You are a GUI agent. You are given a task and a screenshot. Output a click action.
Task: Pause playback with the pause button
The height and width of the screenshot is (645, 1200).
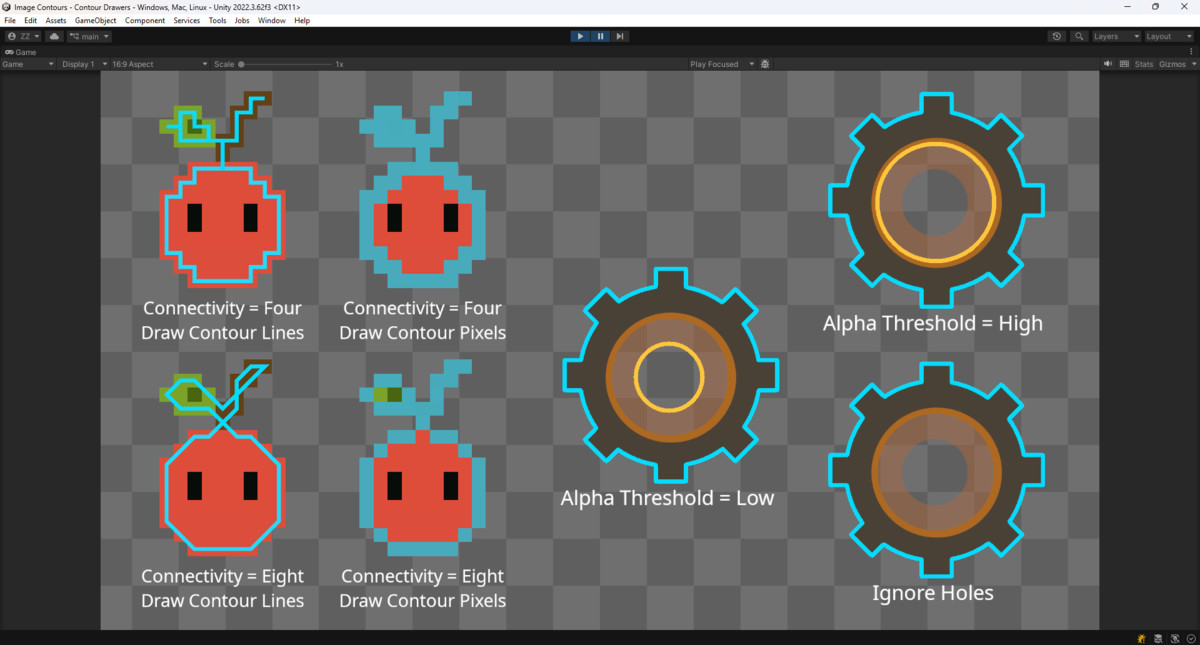600,36
